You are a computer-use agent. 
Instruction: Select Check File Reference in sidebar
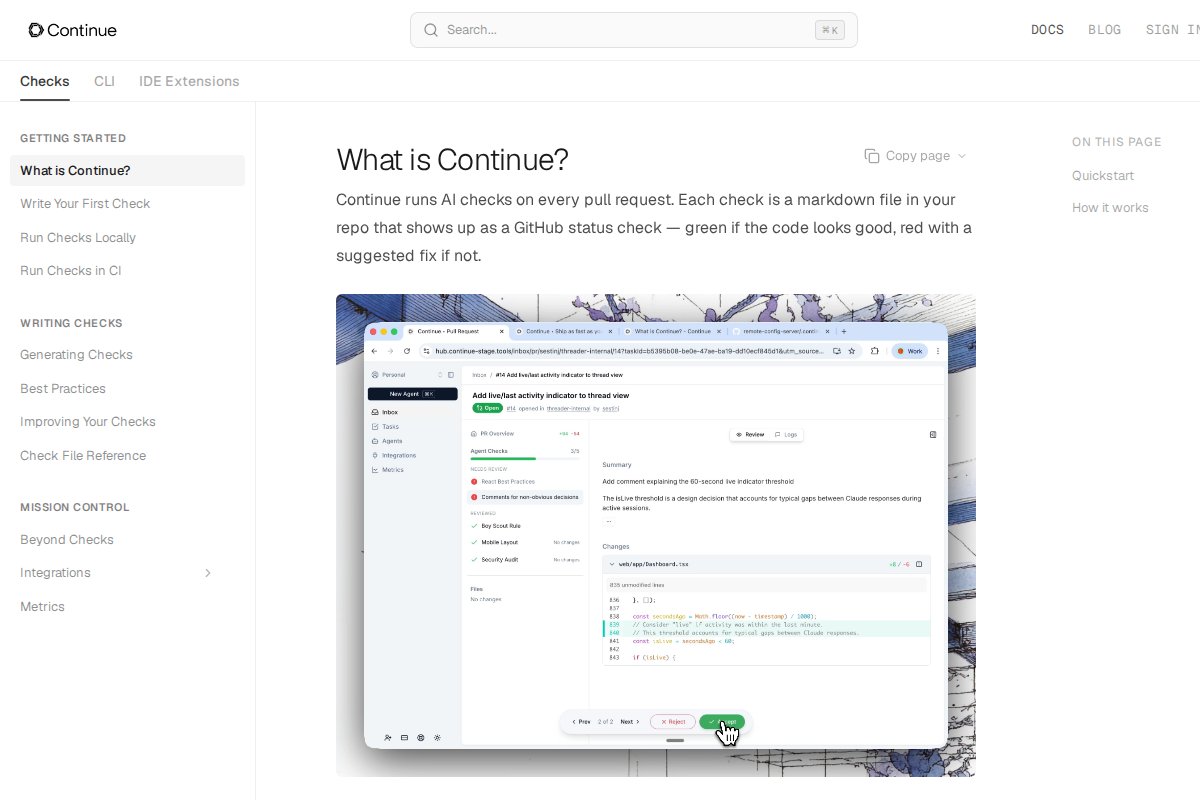(x=83, y=456)
